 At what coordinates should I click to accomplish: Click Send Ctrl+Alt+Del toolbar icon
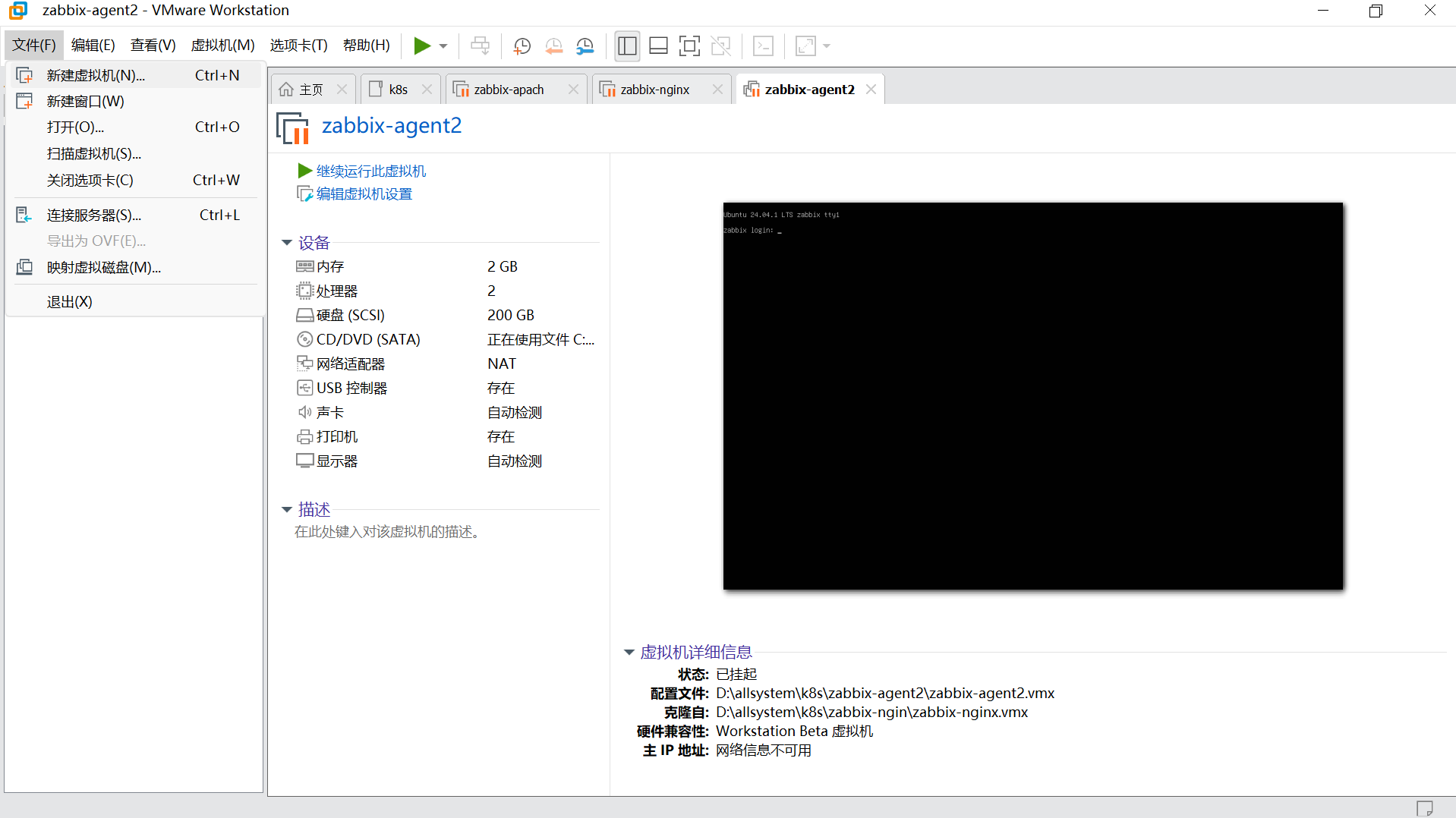click(x=480, y=46)
